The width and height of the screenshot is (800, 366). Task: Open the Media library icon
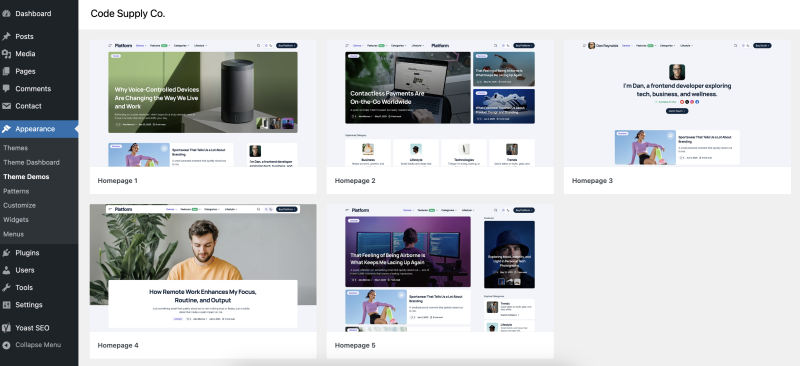(6, 54)
